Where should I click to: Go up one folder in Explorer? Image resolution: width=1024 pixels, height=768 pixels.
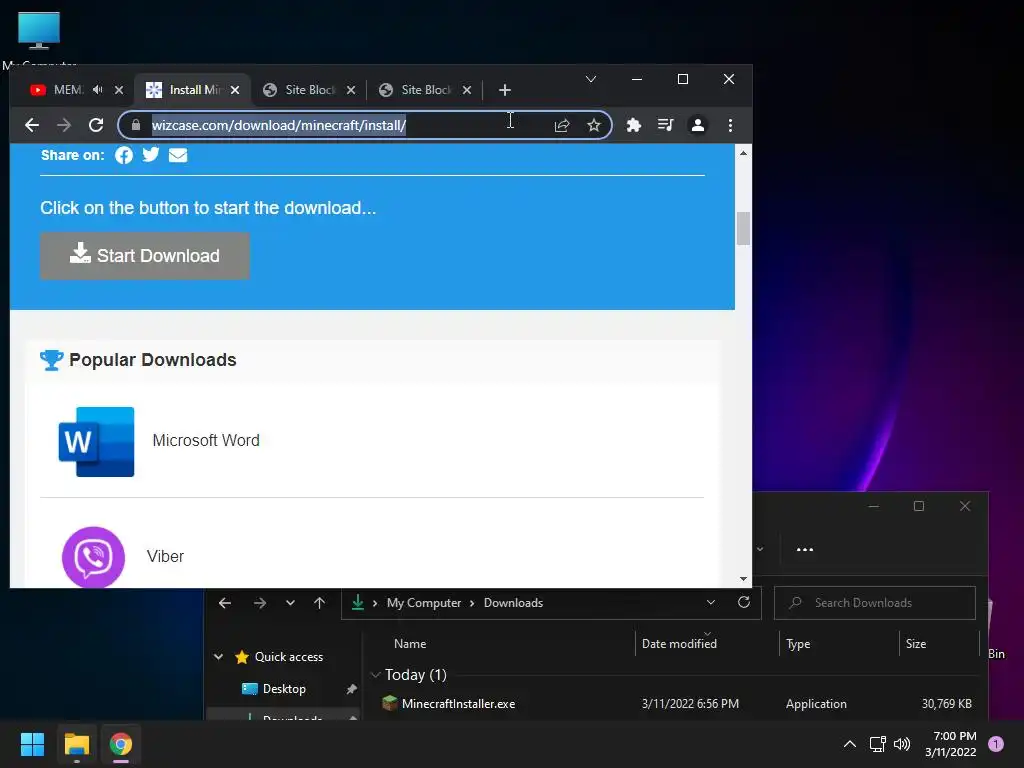click(x=319, y=603)
